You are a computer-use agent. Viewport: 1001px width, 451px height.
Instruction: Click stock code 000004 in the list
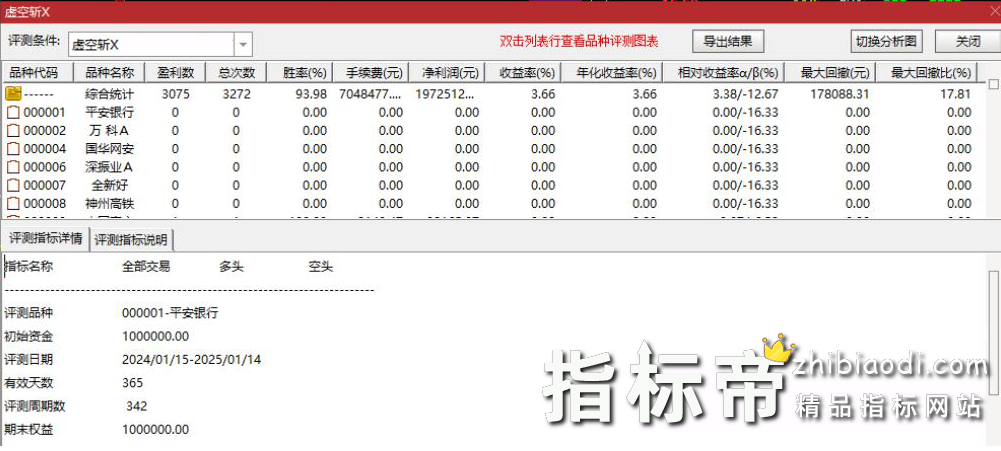(45, 149)
